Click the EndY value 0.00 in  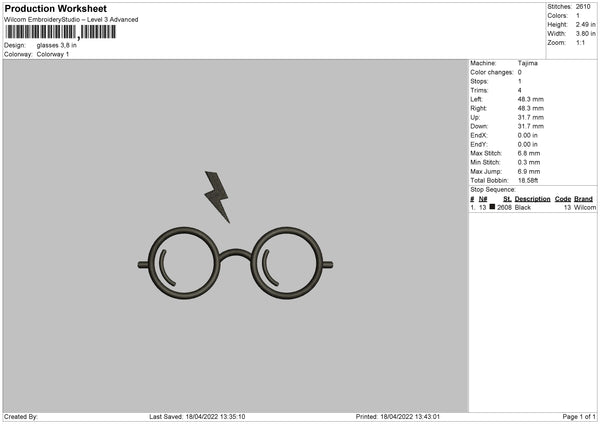527,144
